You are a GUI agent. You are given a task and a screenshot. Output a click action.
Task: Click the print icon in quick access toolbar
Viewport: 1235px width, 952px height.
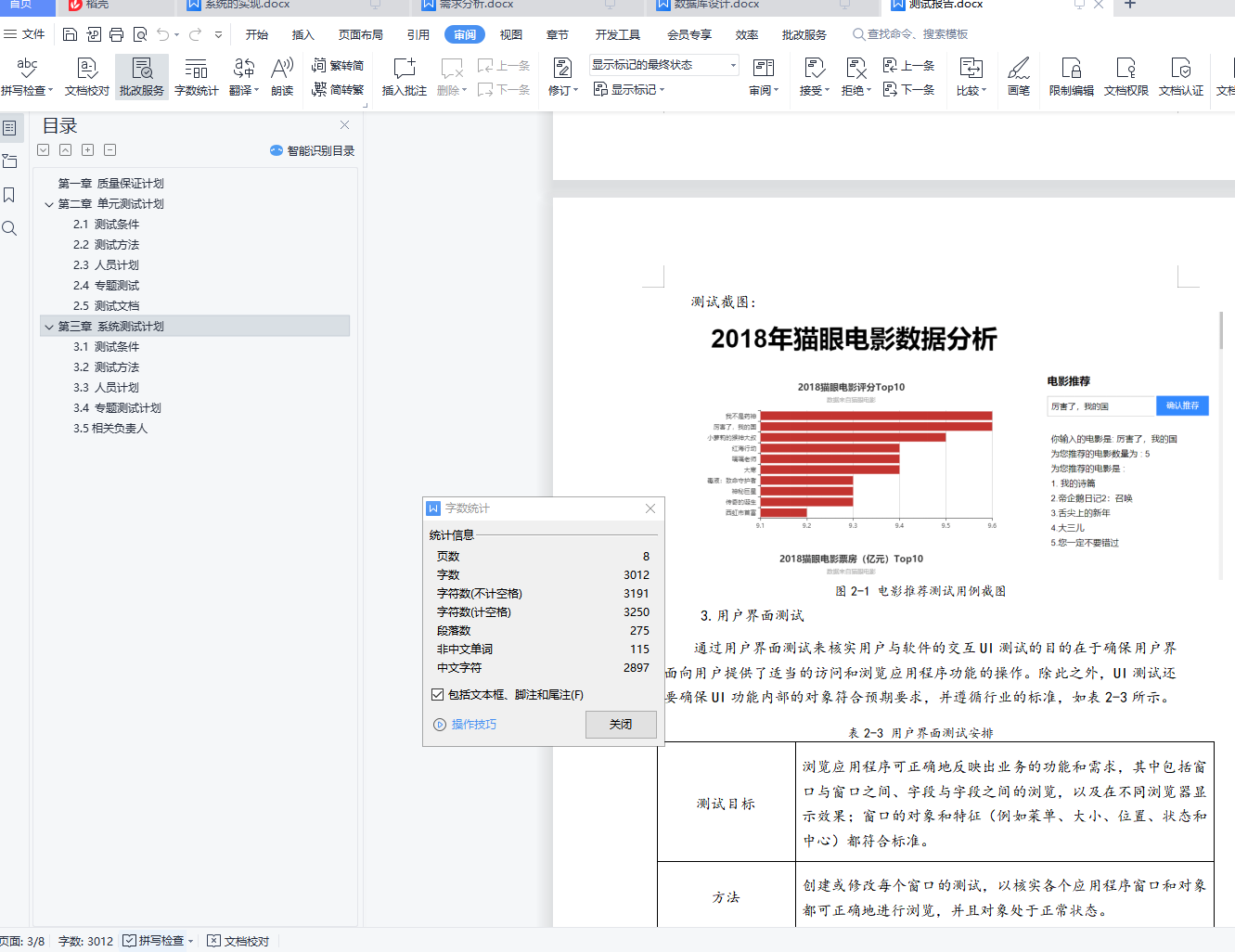click(x=117, y=34)
